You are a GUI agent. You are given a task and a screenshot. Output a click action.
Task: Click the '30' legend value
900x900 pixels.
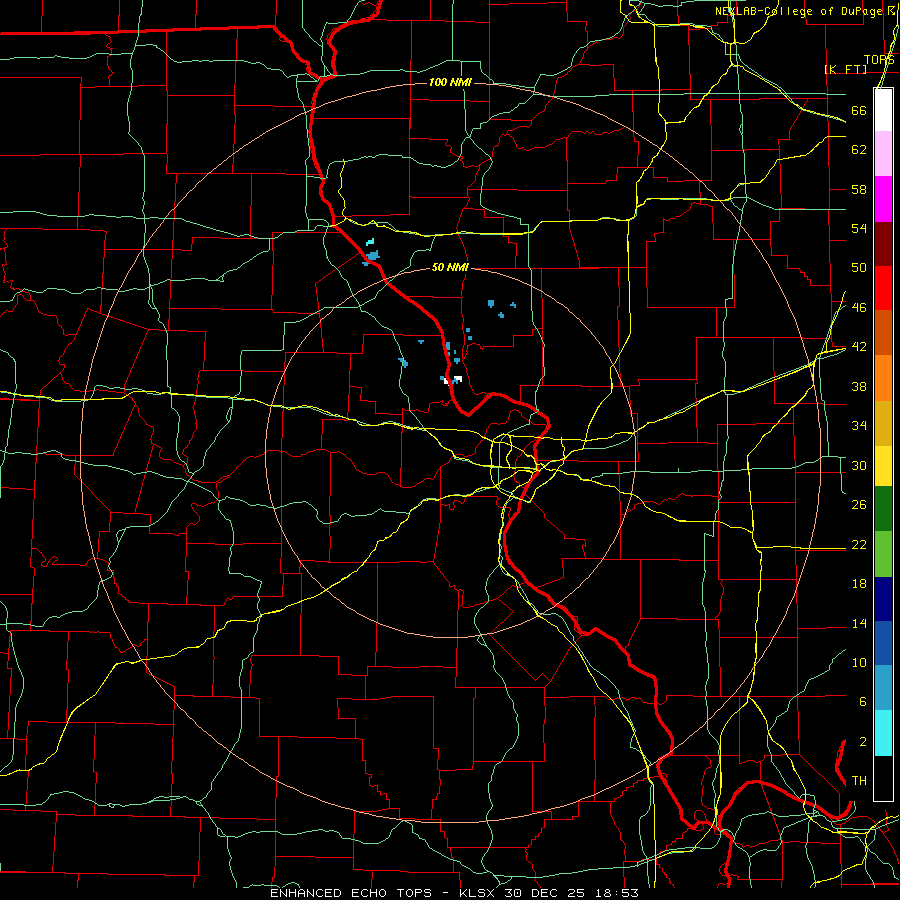(x=859, y=465)
